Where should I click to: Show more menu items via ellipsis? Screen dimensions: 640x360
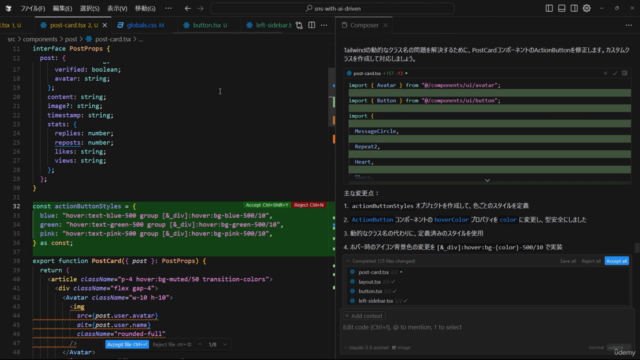tap(168, 8)
